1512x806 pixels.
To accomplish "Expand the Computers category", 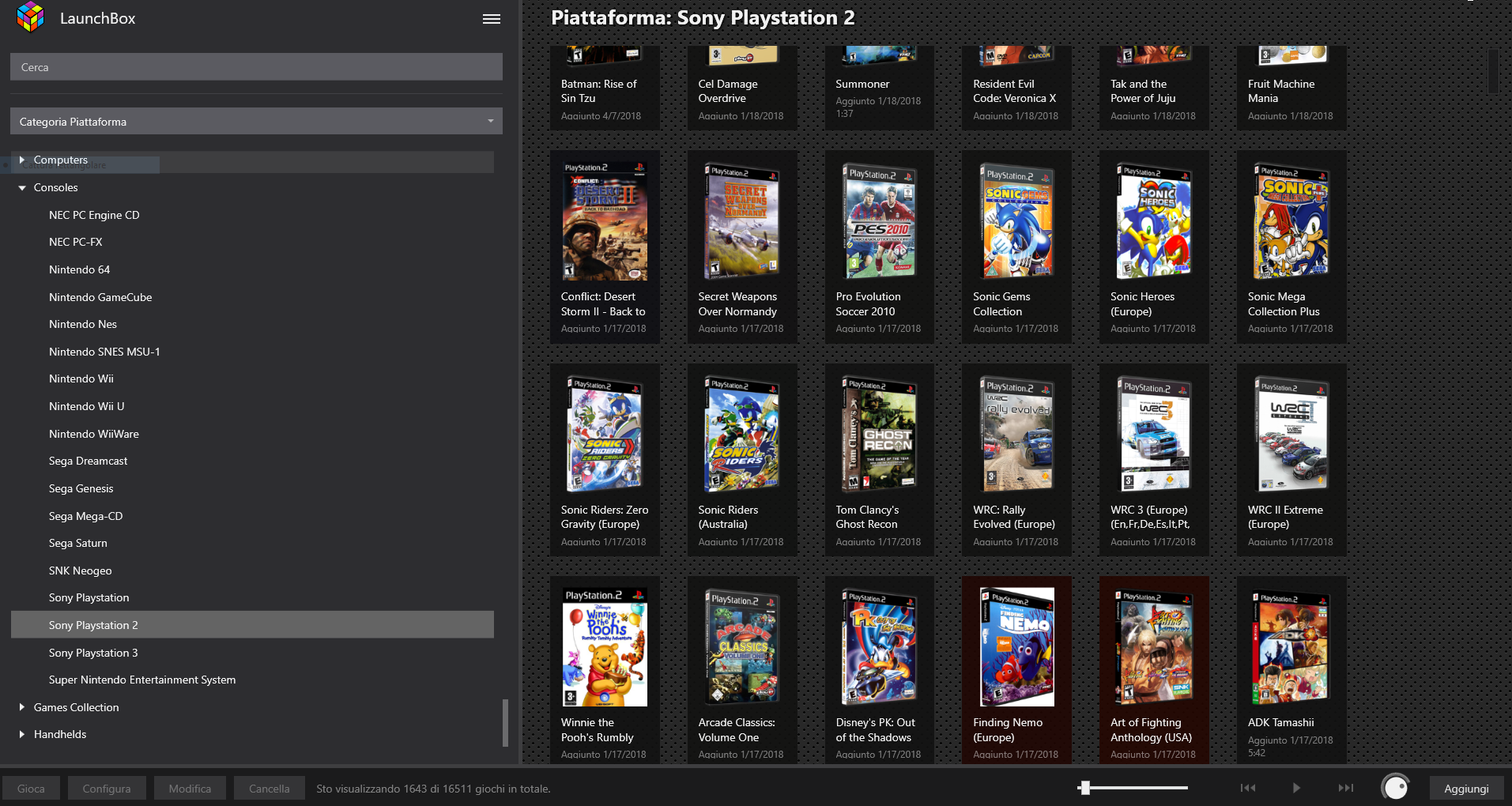I will pyautogui.click(x=22, y=160).
